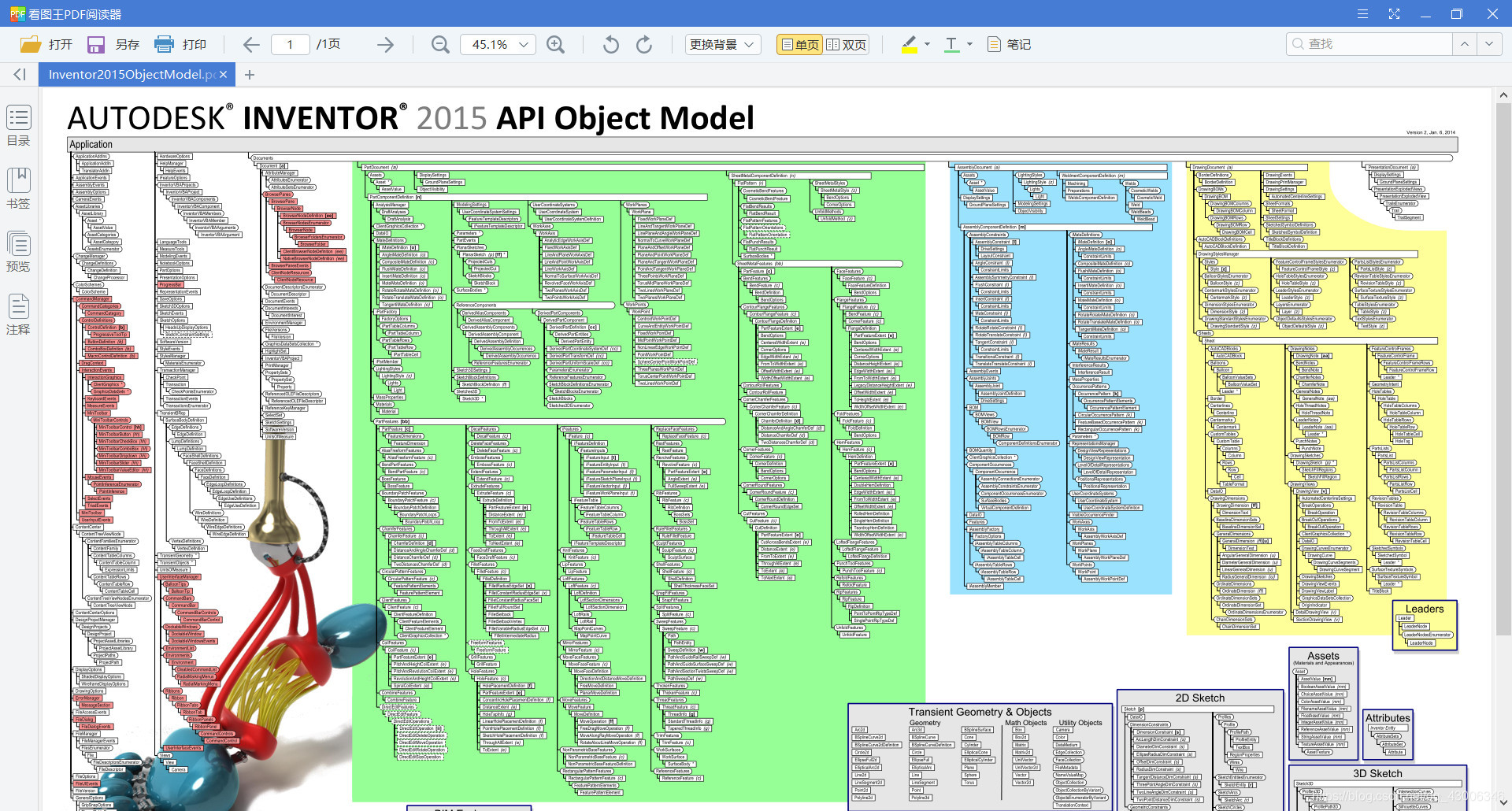Screen dimensions: 1512x811
Task: Rotate page clockwise
Action: [x=644, y=45]
